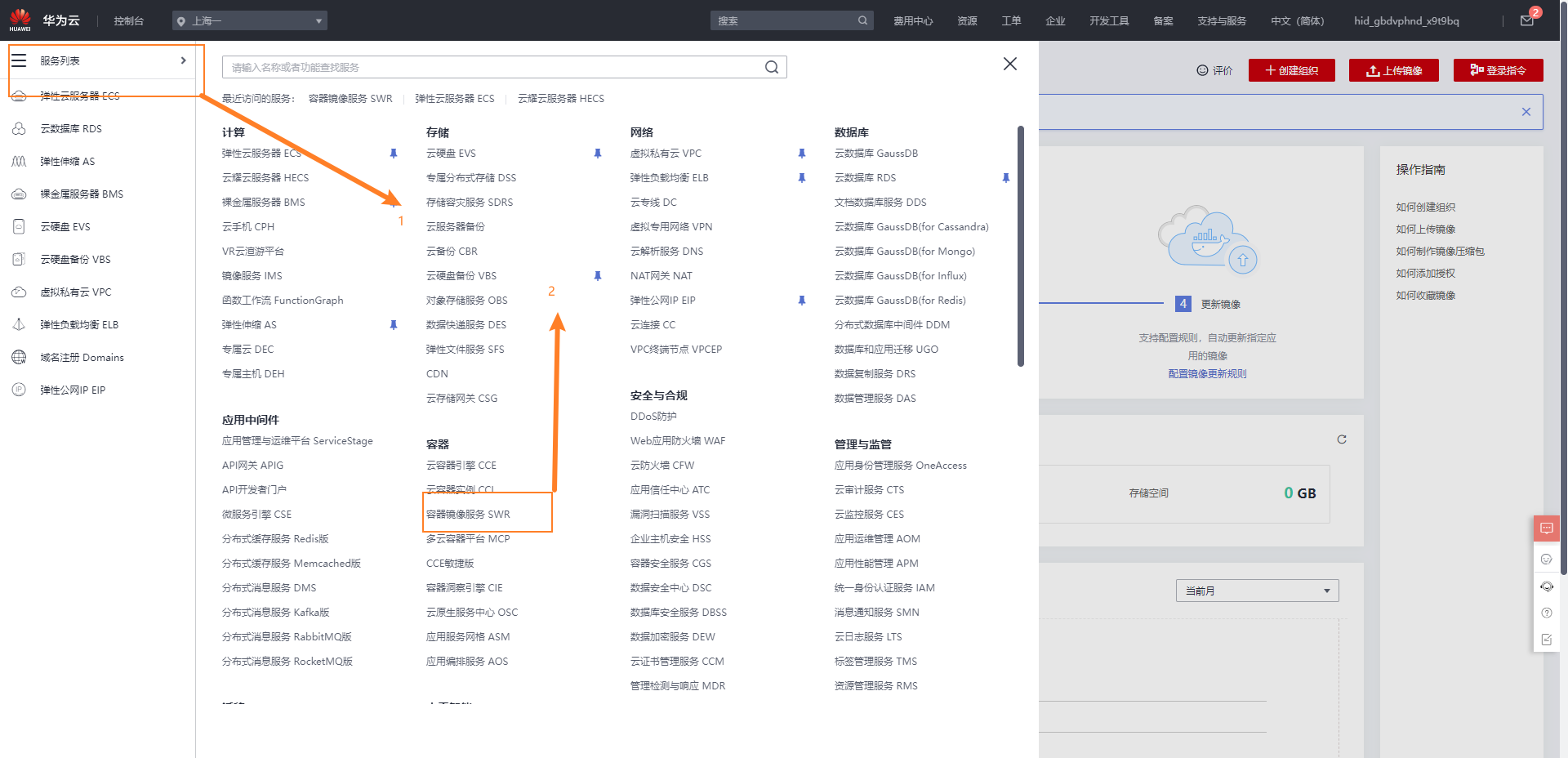Unpin 弹性云服务器 ECS in the 计算 list

394,154
